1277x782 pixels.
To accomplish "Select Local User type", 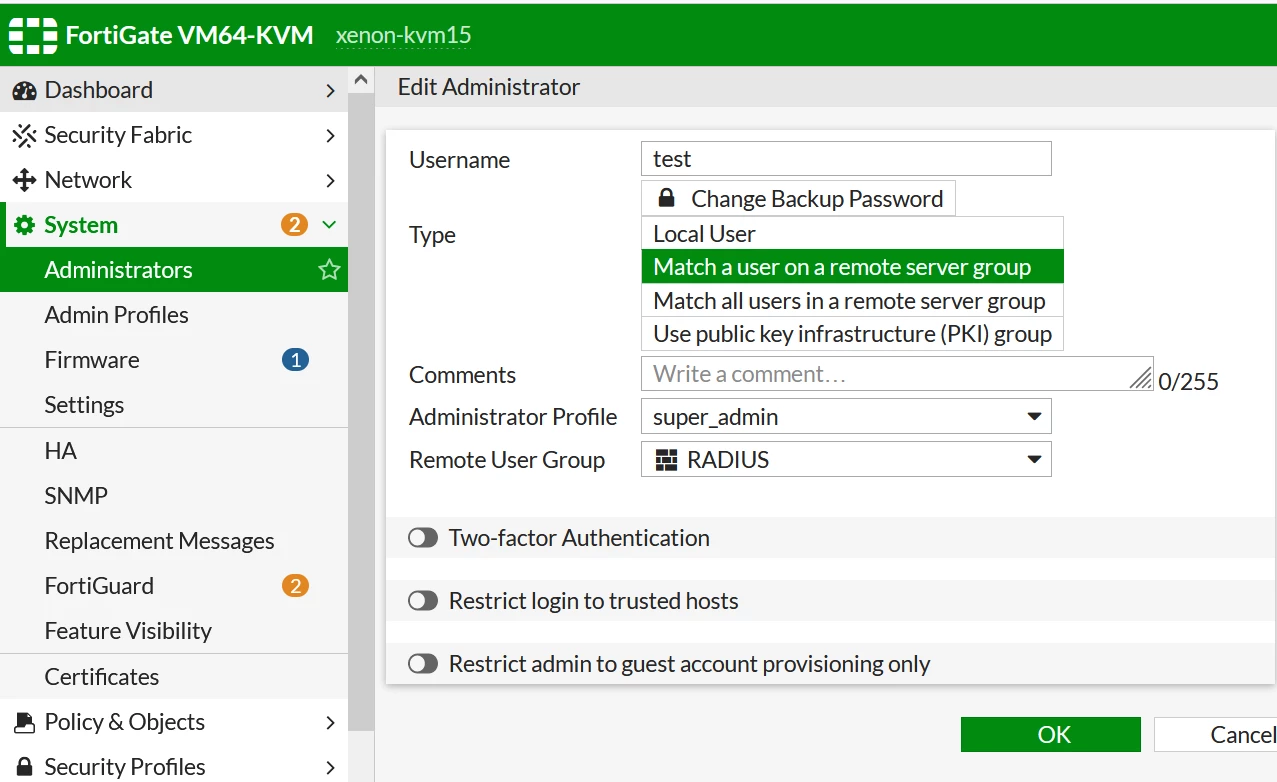I will [x=852, y=234].
